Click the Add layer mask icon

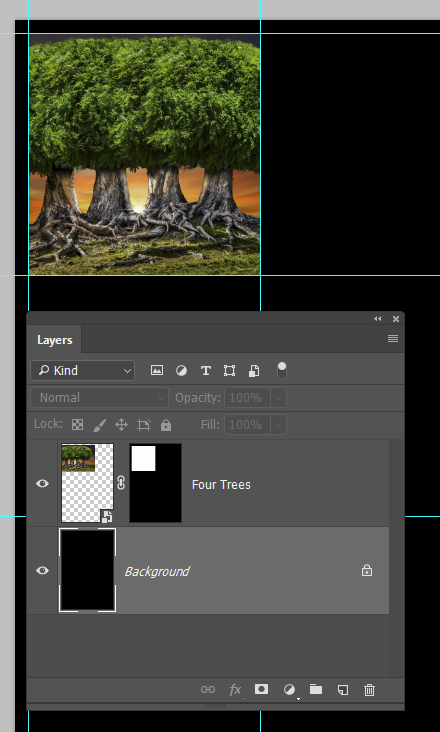coord(261,690)
